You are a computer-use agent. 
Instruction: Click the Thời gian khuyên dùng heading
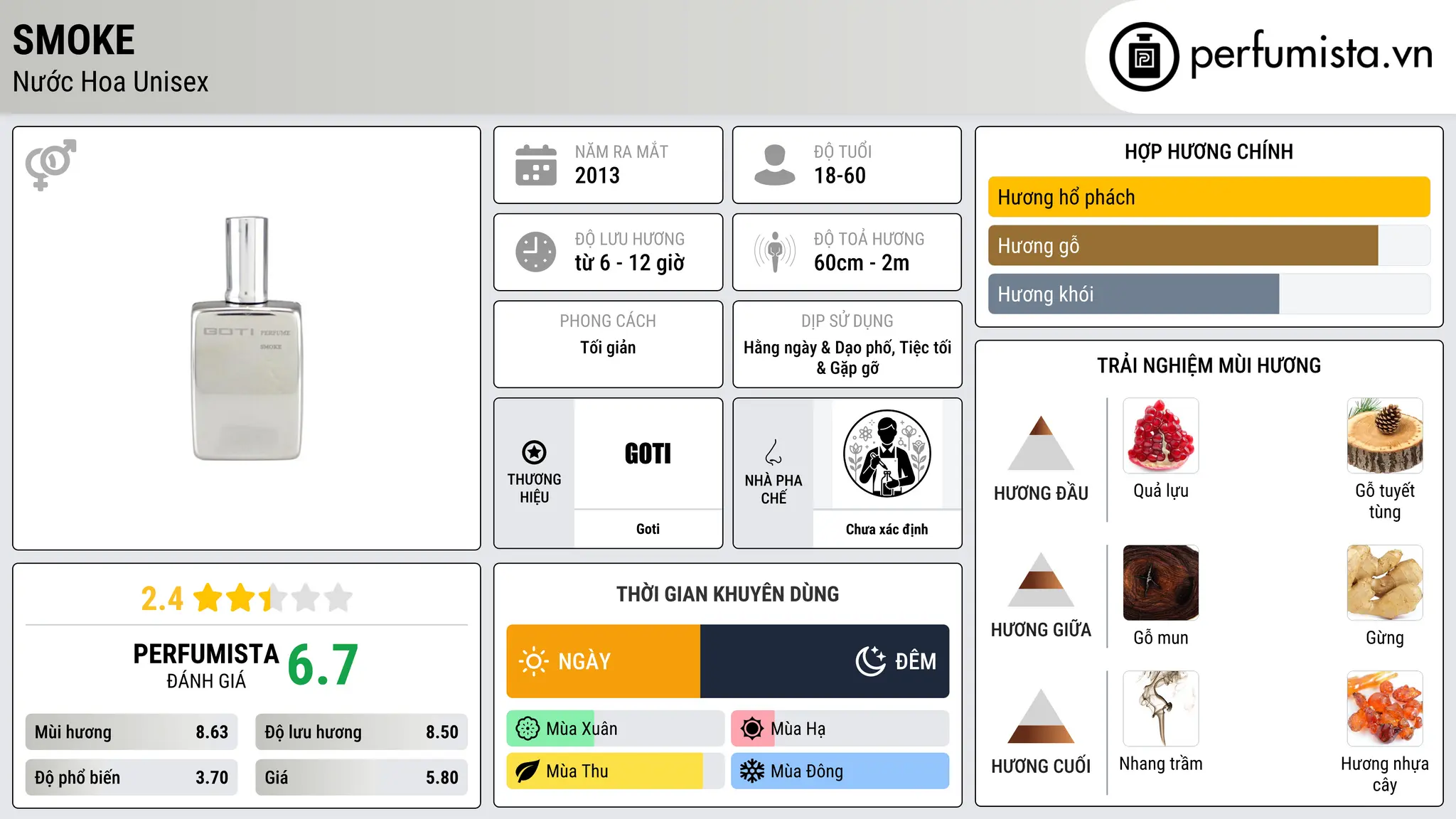[x=727, y=594]
